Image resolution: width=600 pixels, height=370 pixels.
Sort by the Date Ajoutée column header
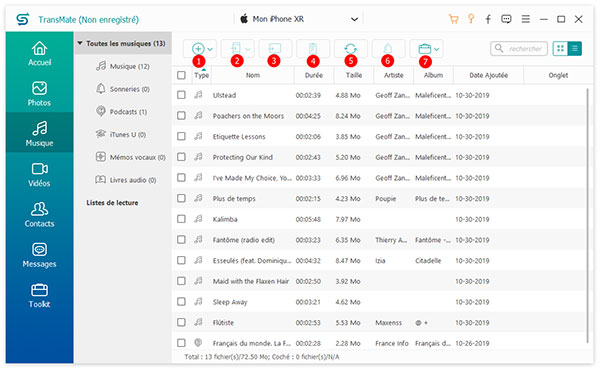tap(489, 75)
